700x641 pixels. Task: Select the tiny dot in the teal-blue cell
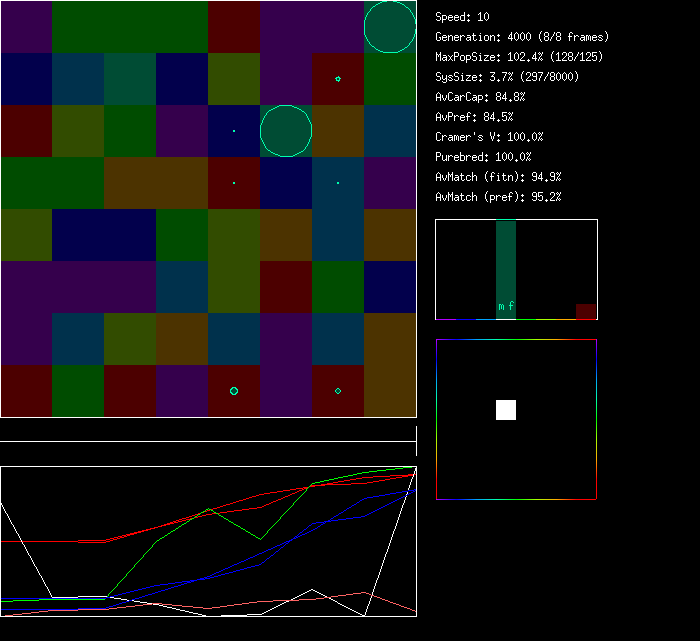click(338, 183)
